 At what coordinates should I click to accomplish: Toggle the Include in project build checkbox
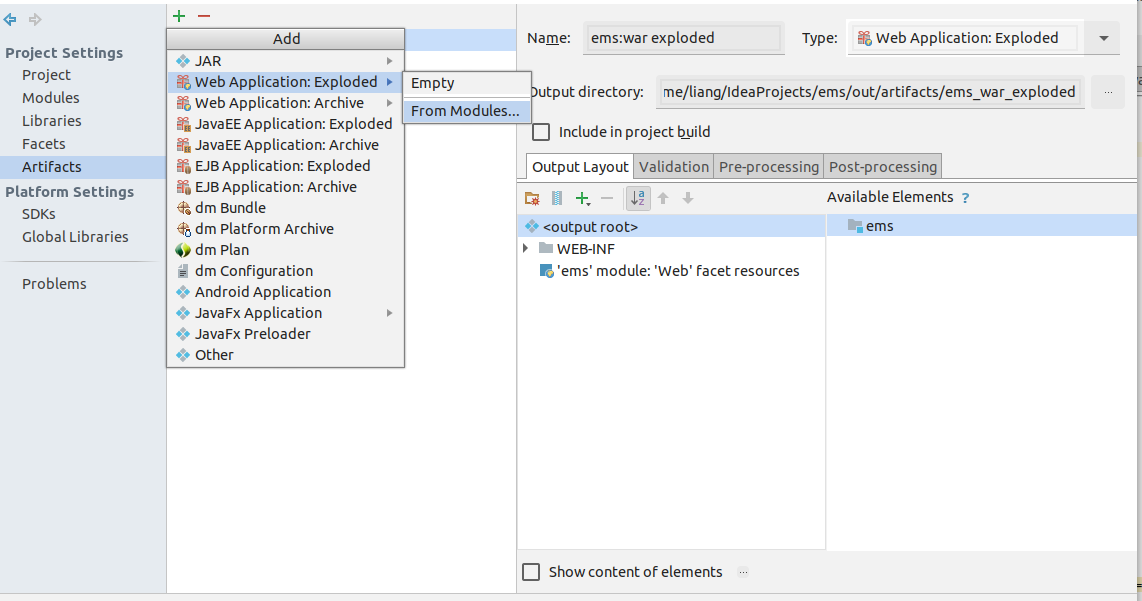click(541, 132)
